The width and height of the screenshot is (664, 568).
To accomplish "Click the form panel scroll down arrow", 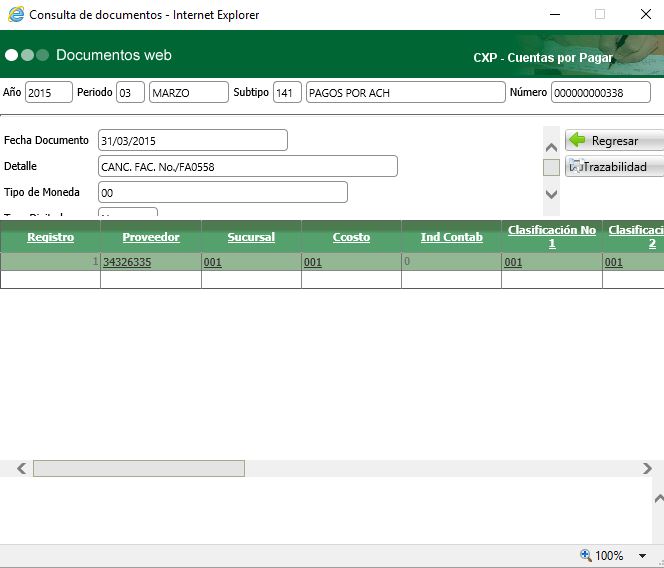I will tap(551, 194).
